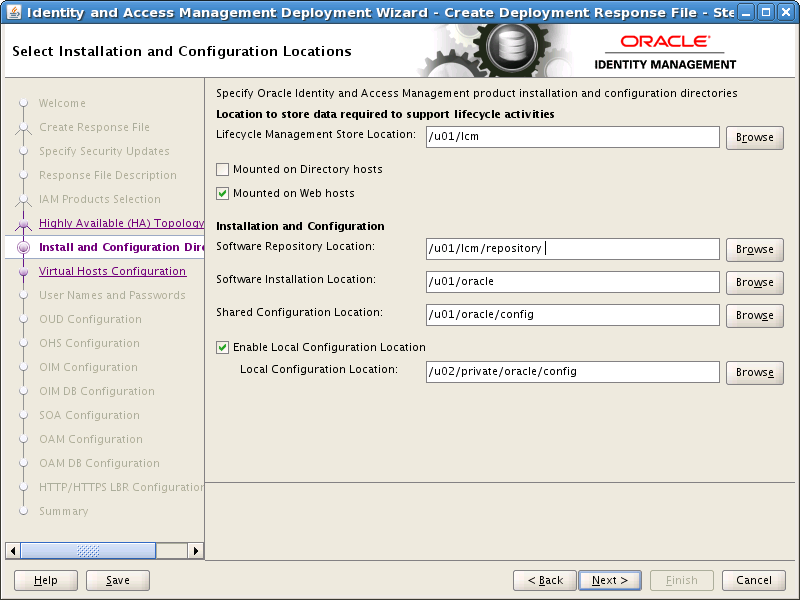802x602 pixels.
Task: Click User Names and Passwords step
Action: tap(113, 295)
